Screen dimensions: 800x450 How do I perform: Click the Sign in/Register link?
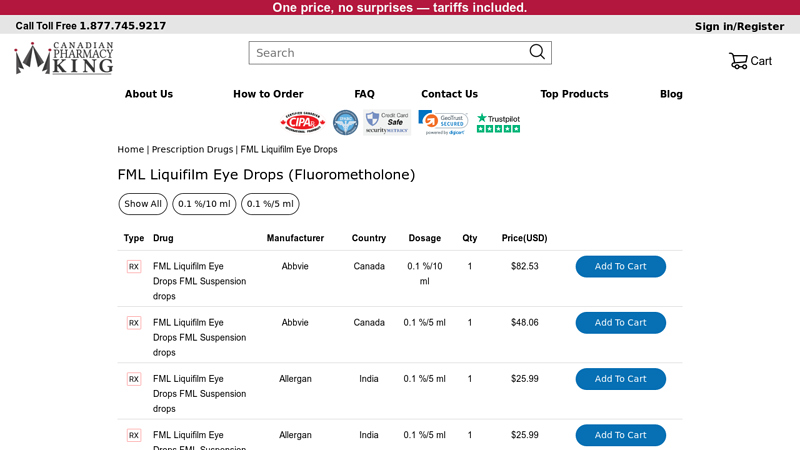(739, 26)
